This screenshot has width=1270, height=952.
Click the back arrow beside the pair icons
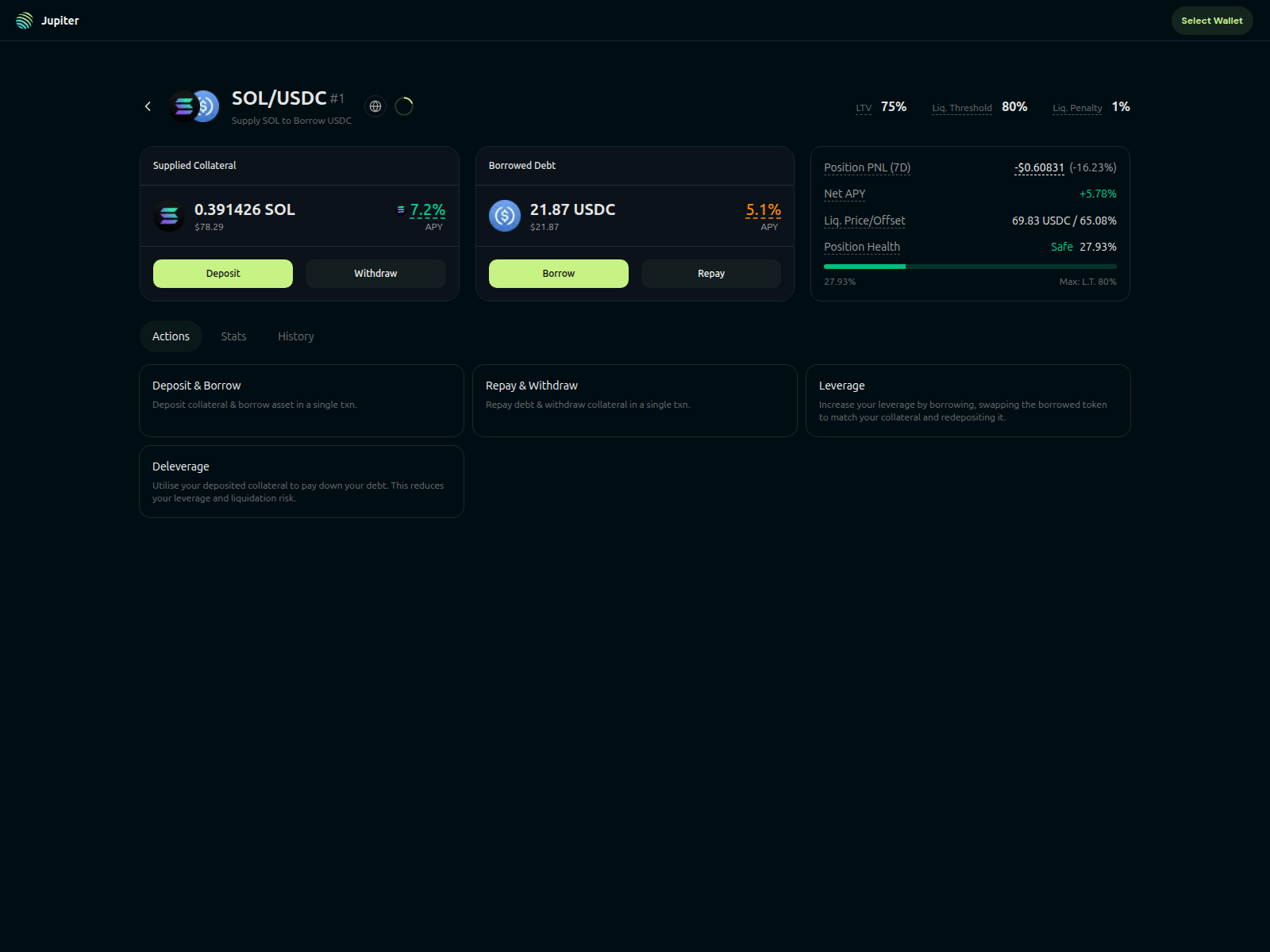pos(148,106)
